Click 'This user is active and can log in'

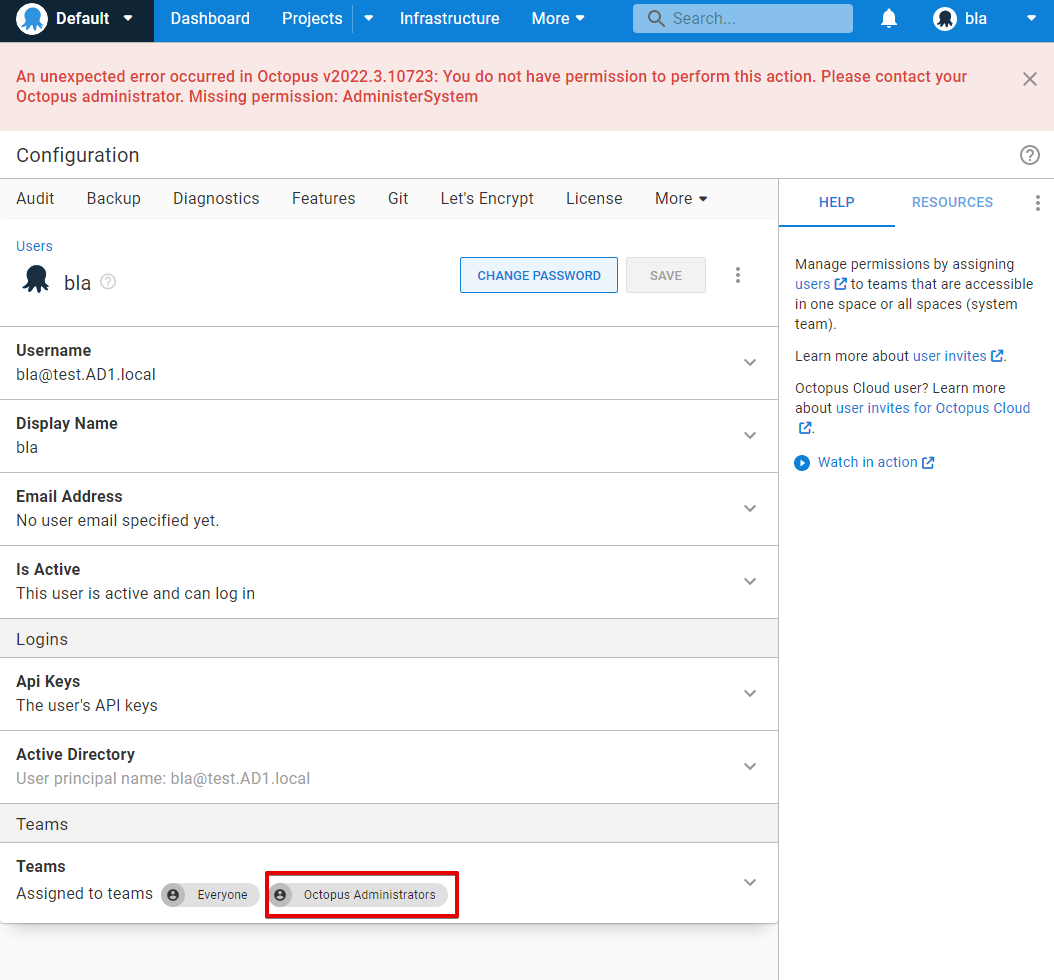point(136,594)
